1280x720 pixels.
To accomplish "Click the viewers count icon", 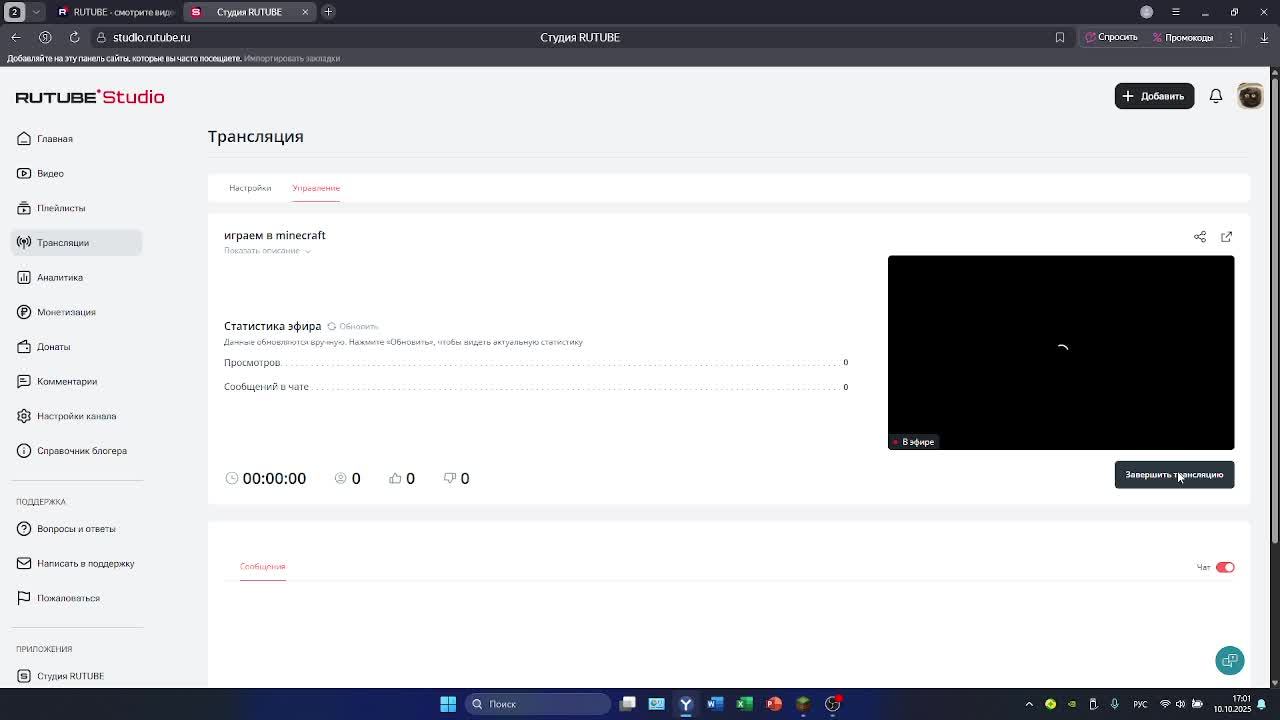I will point(340,479).
